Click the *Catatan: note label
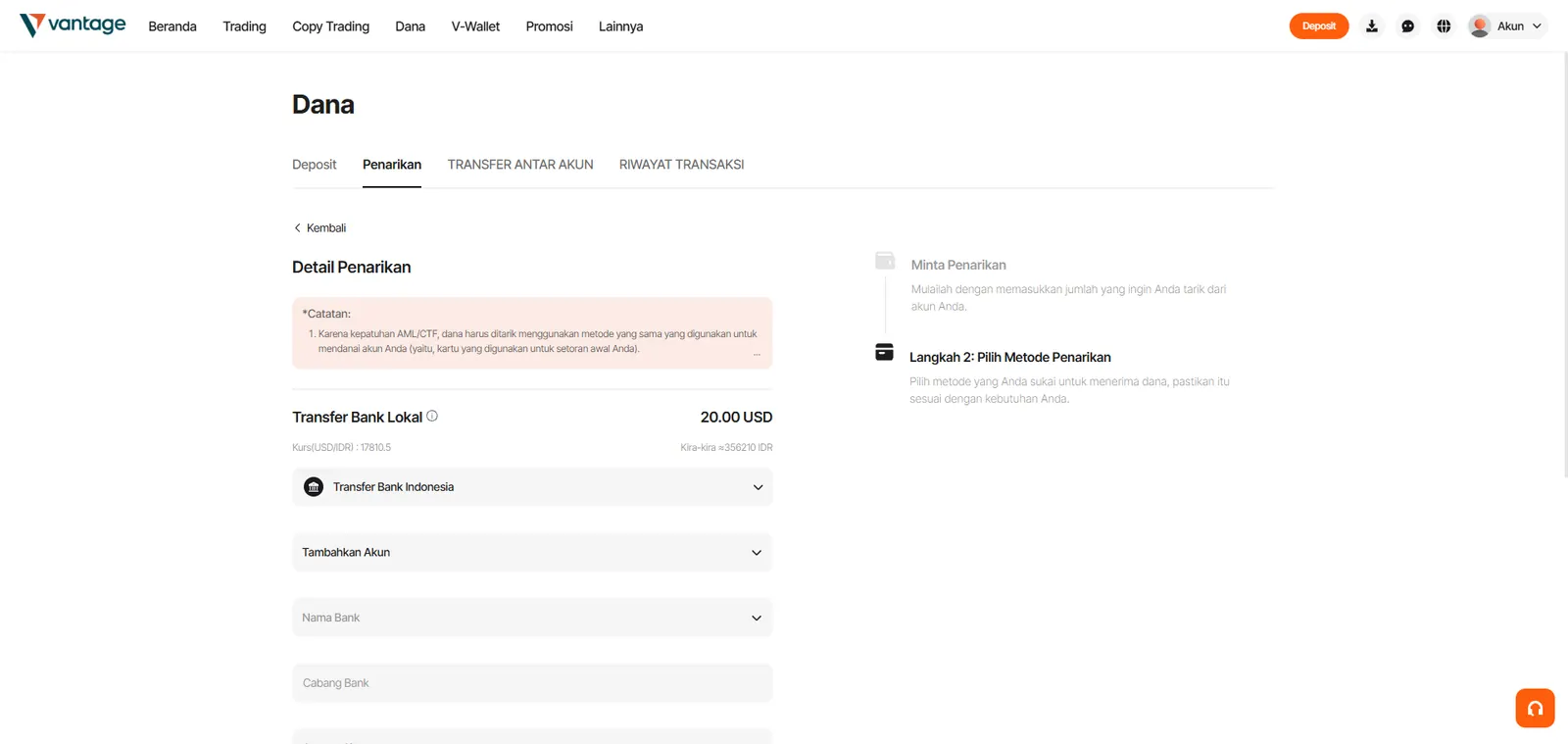 (x=326, y=314)
